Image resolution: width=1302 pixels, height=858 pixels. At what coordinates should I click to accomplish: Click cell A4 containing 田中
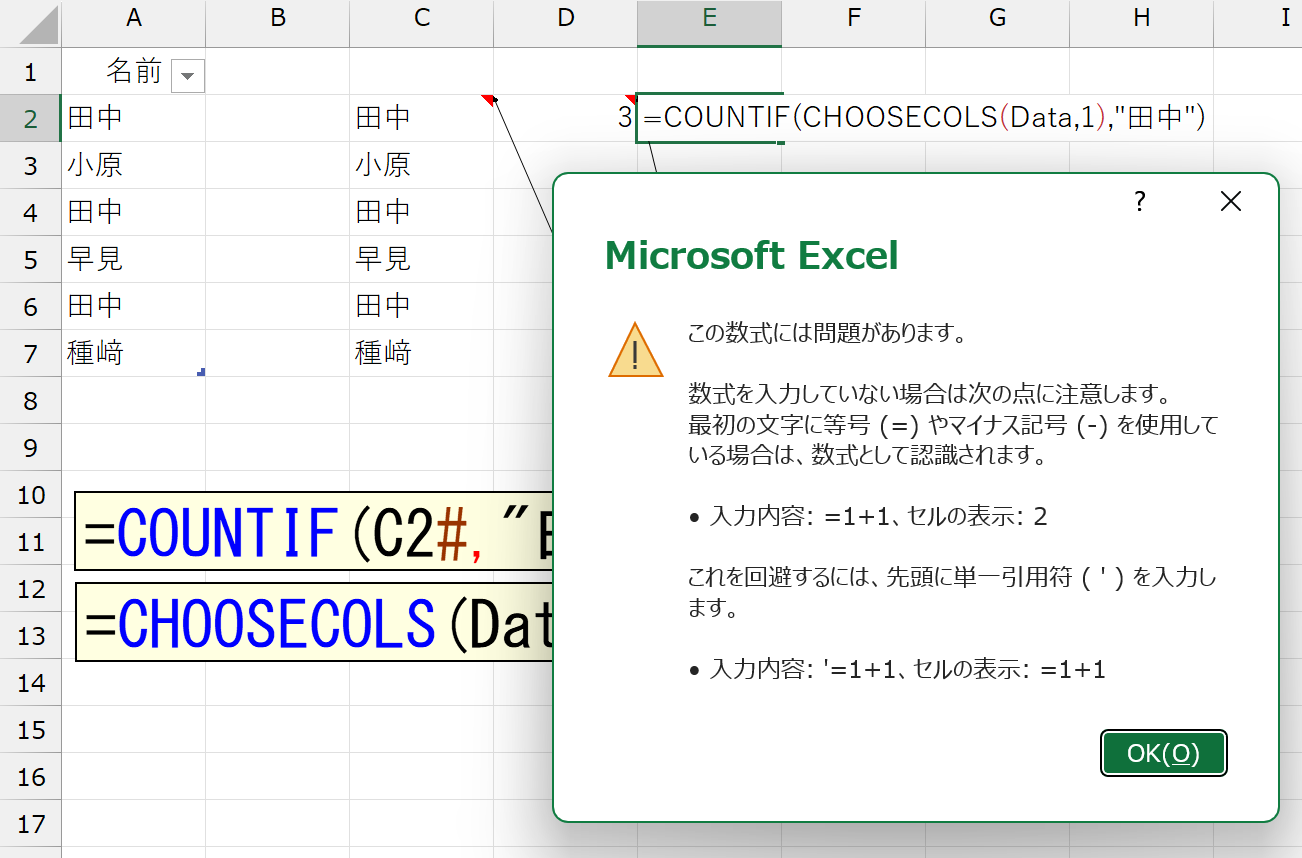coord(133,212)
